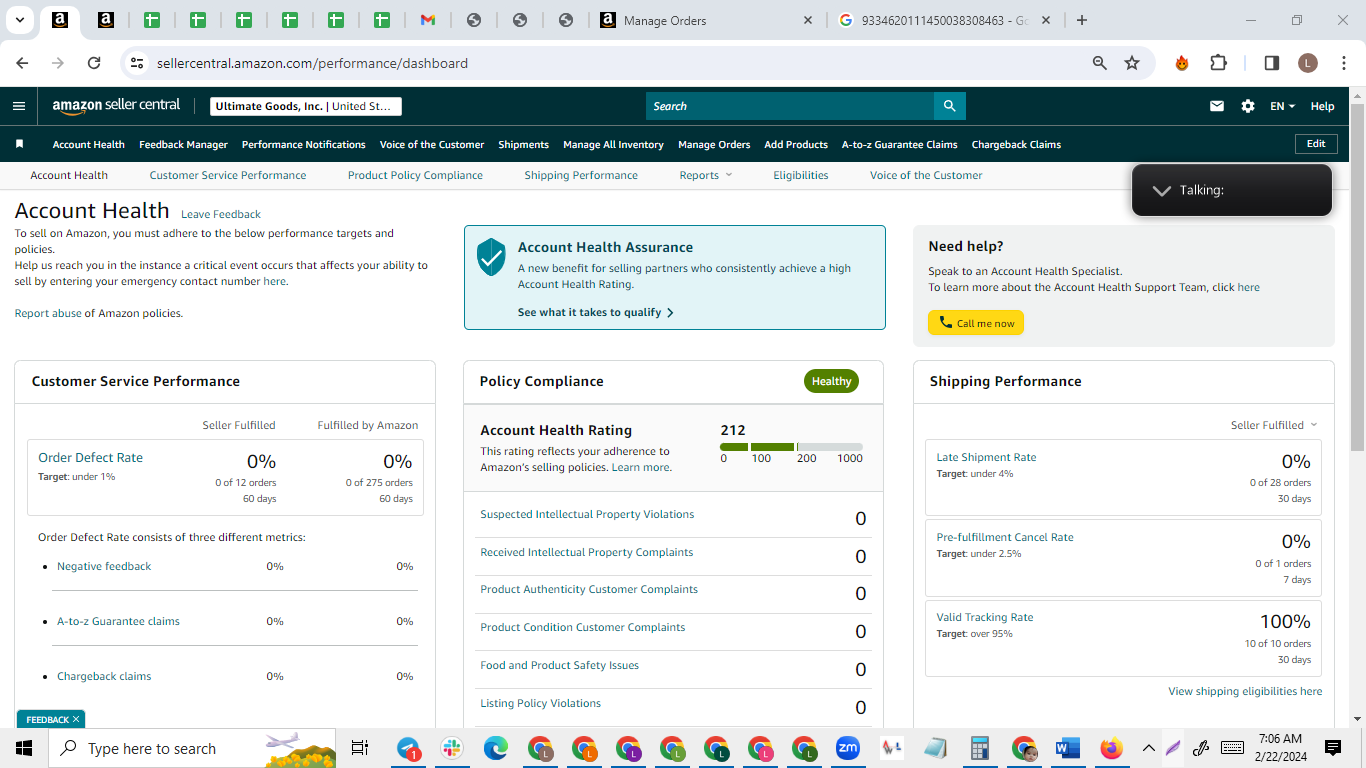Image resolution: width=1366 pixels, height=768 pixels.
Task: Switch to the Product Policy Compliance sub-tab
Action: (x=415, y=175)
